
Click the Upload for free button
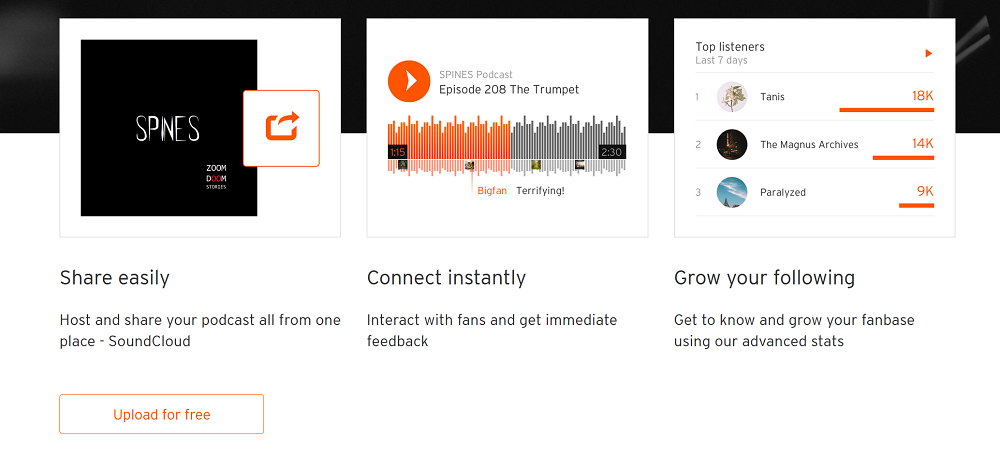tap(161, 414)
